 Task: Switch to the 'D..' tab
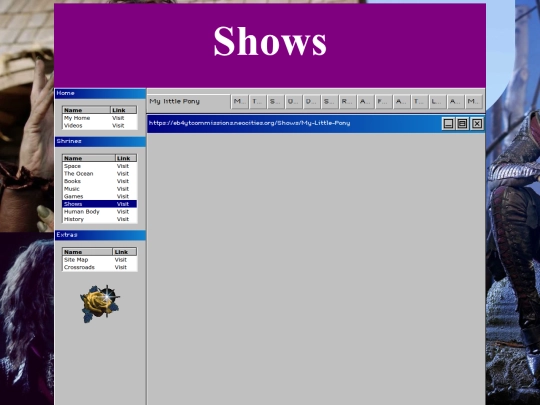[311, 102]
